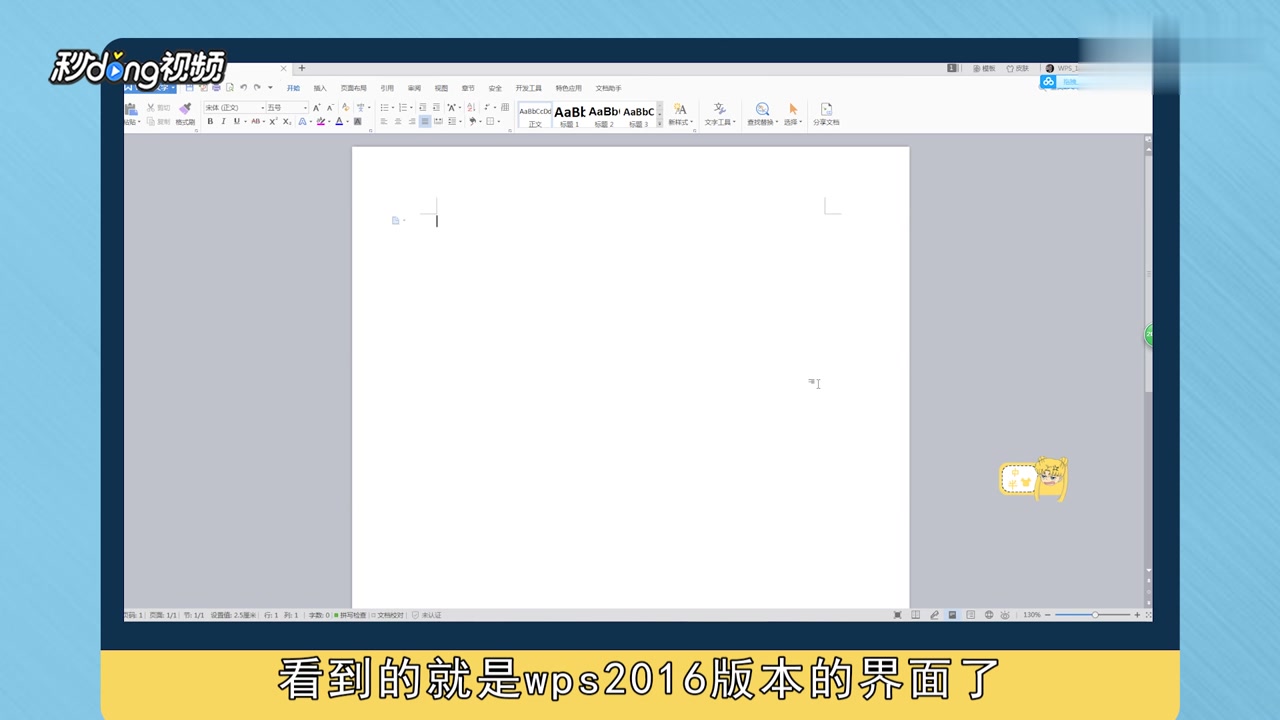The width and height of the screenshot is (1280, 720).
Task: Open the 插入 (Insert) ribbon tab
Action: click(320, 88)
